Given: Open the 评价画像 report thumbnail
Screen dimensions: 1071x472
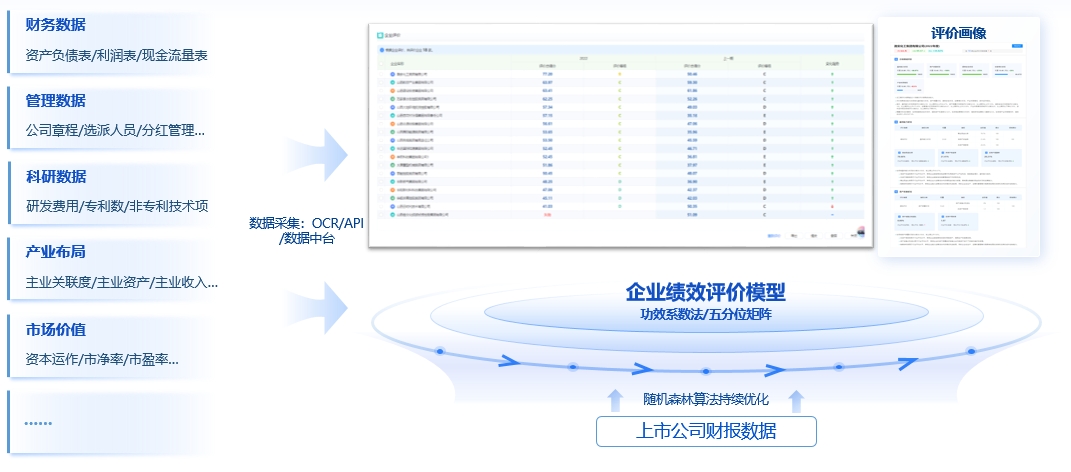Looking at the screenshot, I should tap(958, 140).
